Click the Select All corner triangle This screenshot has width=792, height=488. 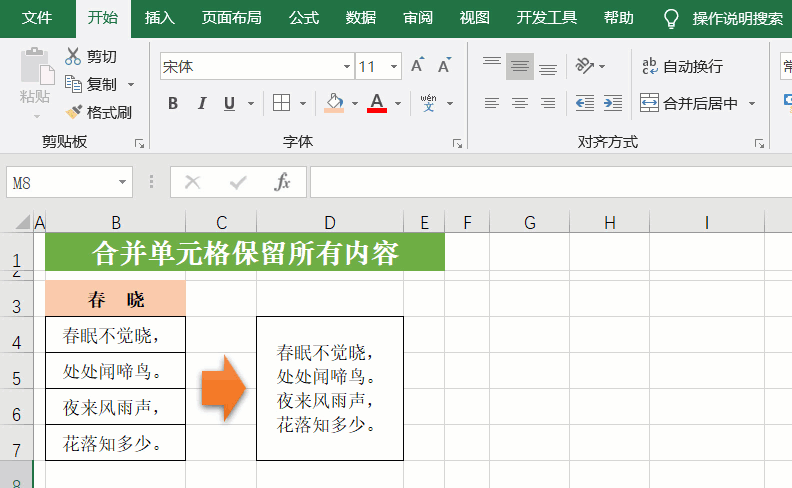[x=23, y=222]
